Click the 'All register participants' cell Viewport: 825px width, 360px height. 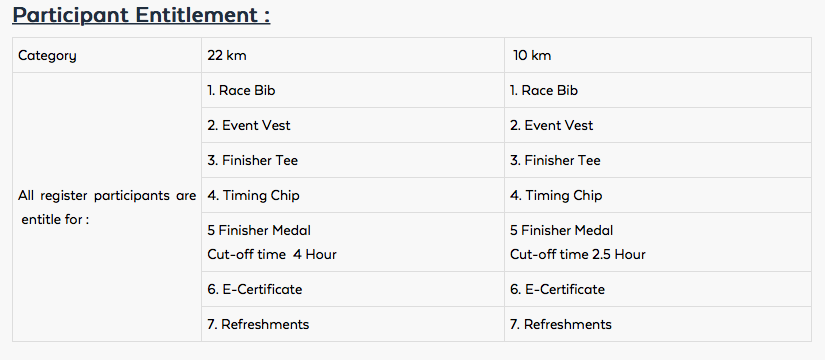tap(107, 207)
